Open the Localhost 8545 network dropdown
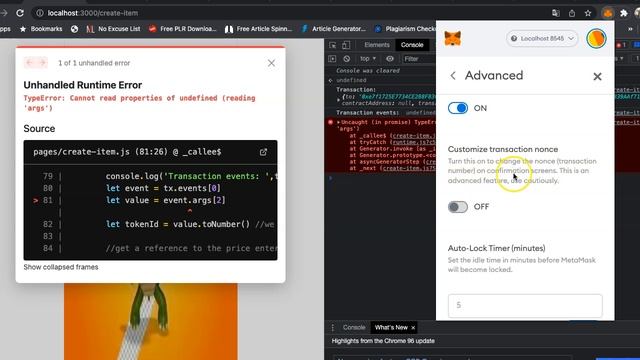The height and width of the screenshot is (360, 640). (542, 38)
